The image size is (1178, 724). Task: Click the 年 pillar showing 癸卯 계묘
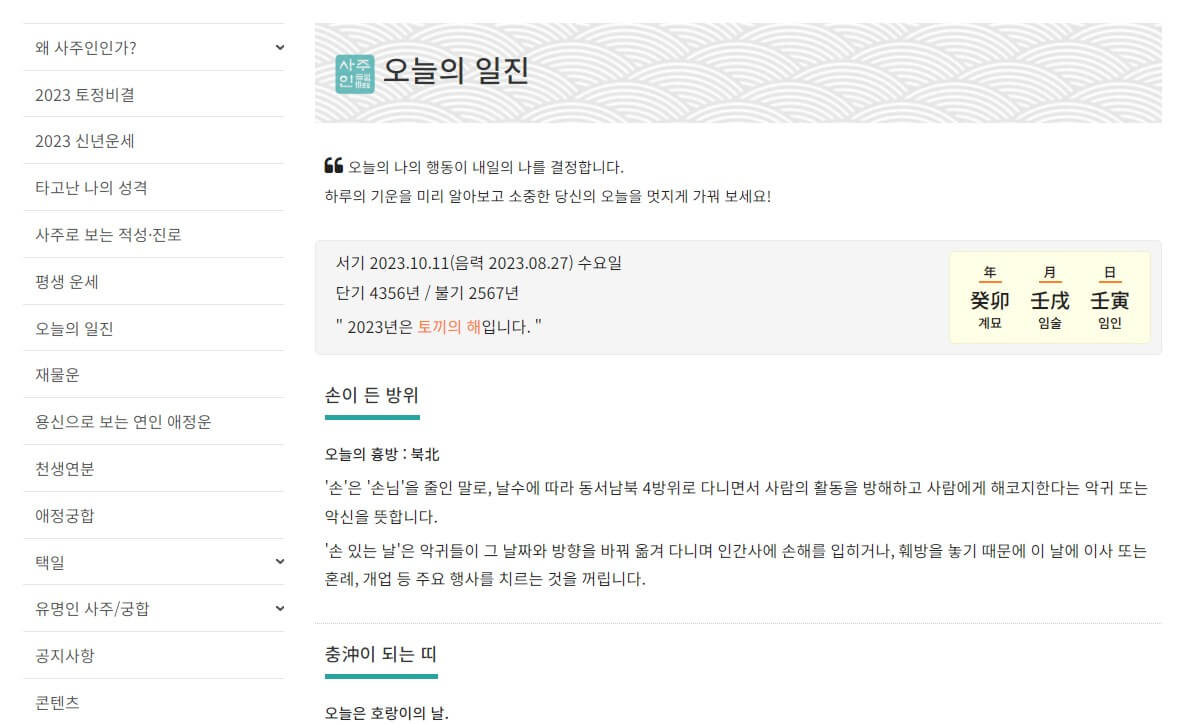(988, 297)
